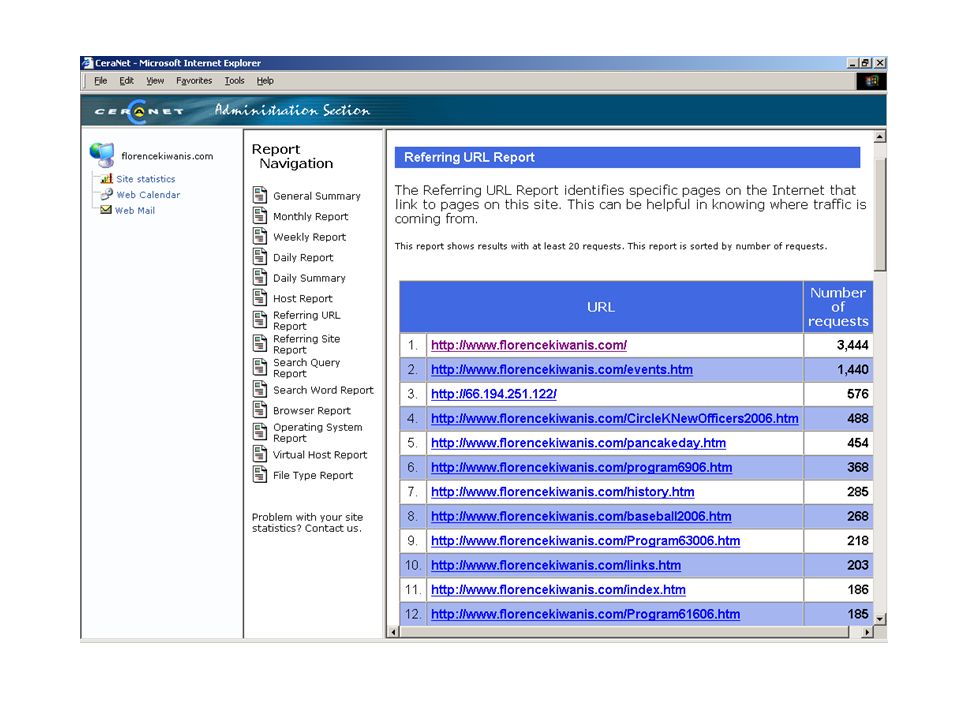This screenshot has width=960, height=720.
Task: Click the Monthly Report document icon
Action: (x=260, y=216)
